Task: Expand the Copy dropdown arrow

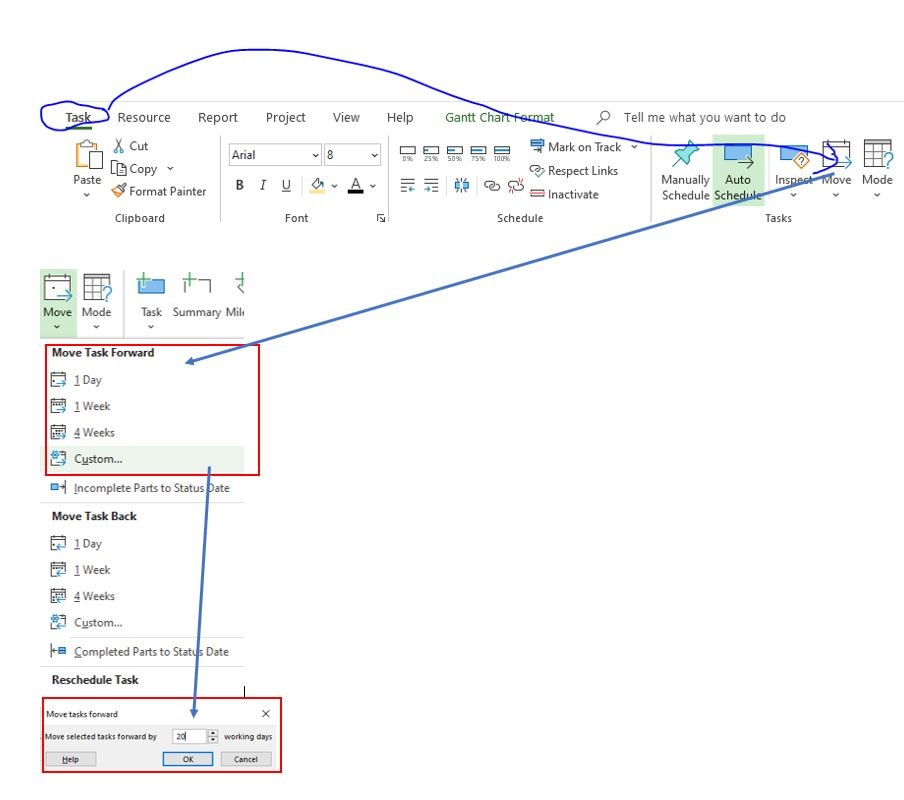Action: (170, 168)
